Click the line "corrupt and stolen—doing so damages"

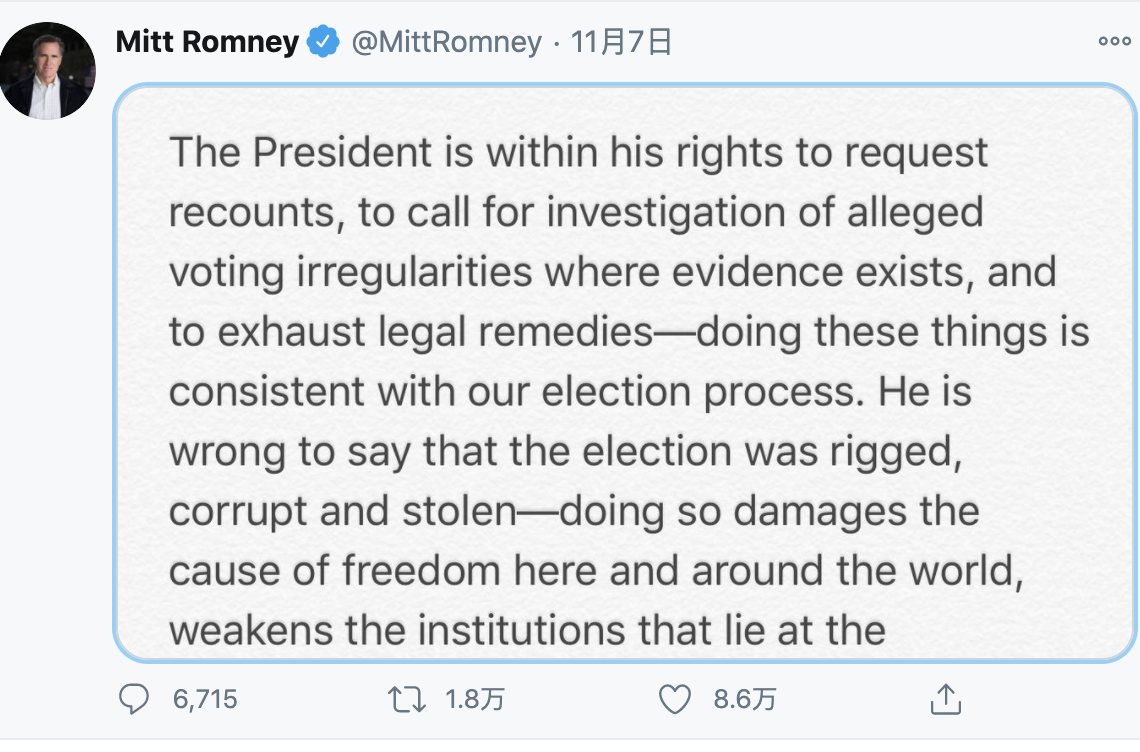[x=574, y=512]
